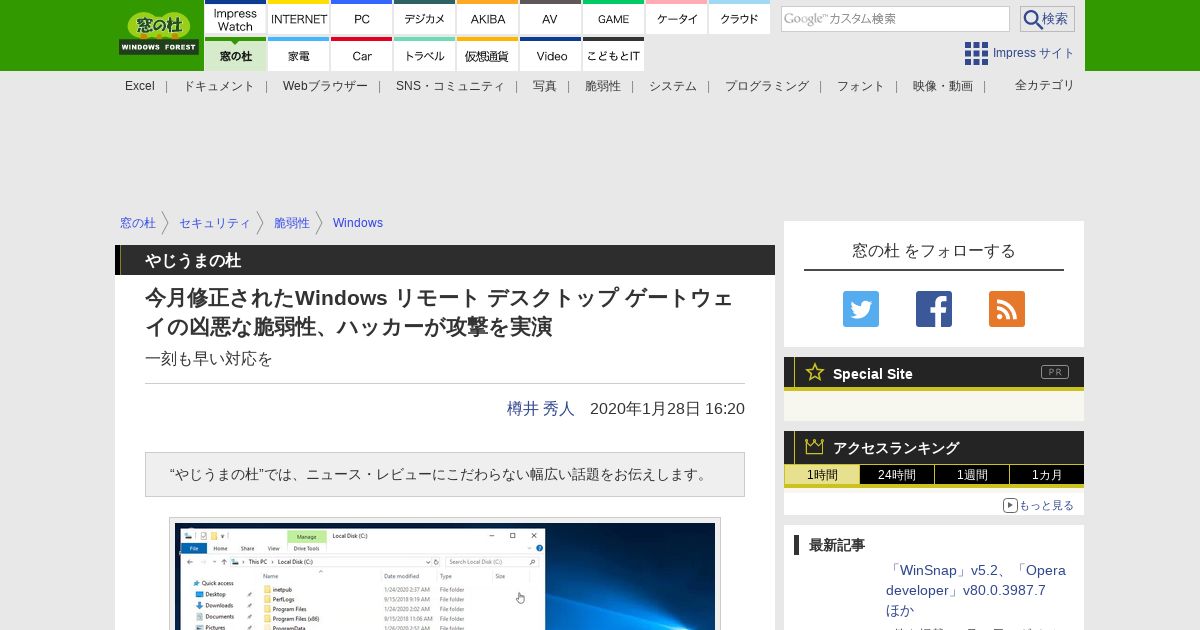Click the アクセスランキング header

click(x=934, y=447)
